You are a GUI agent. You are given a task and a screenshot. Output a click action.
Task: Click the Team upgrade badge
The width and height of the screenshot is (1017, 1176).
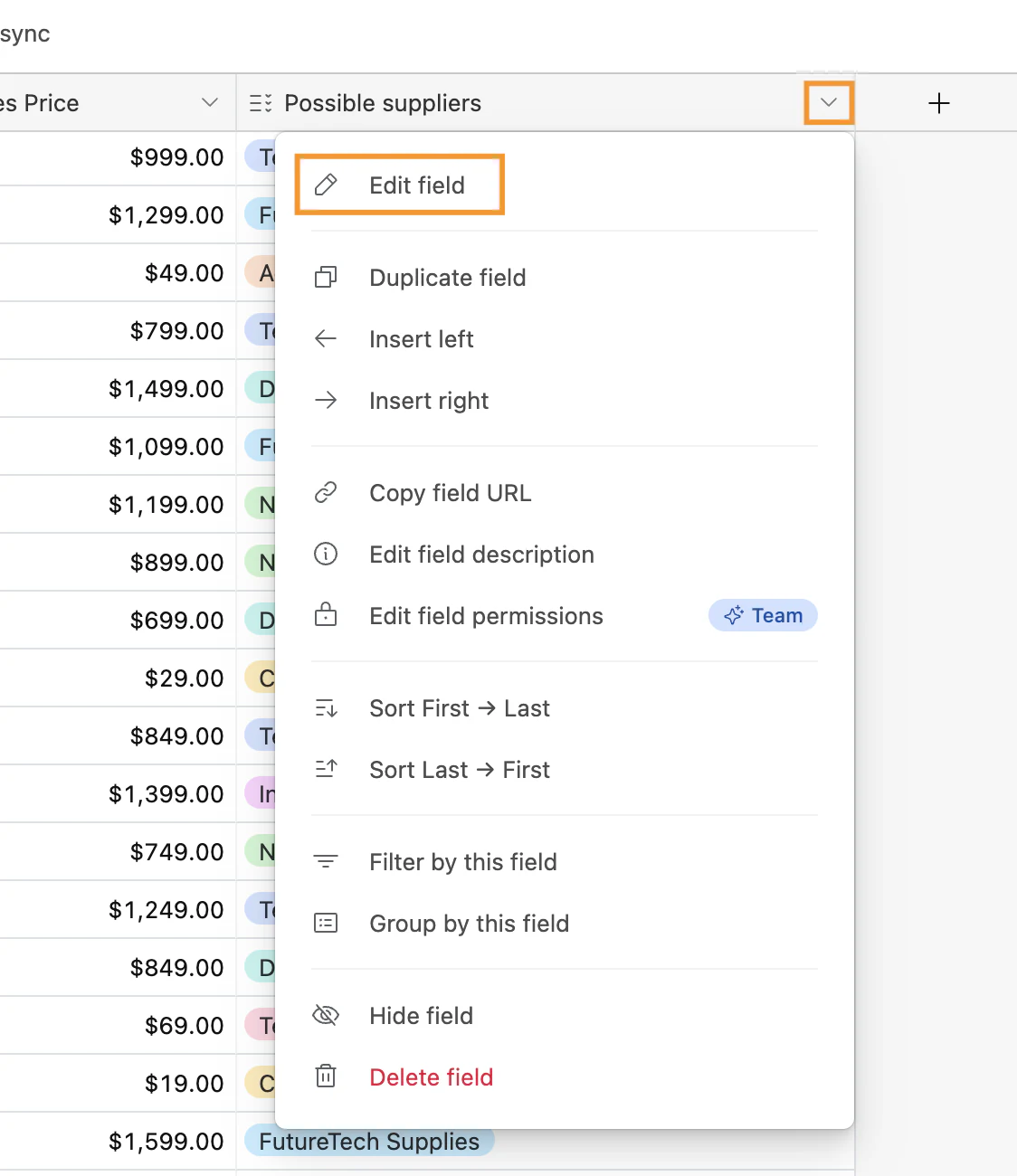coord(763,615)
